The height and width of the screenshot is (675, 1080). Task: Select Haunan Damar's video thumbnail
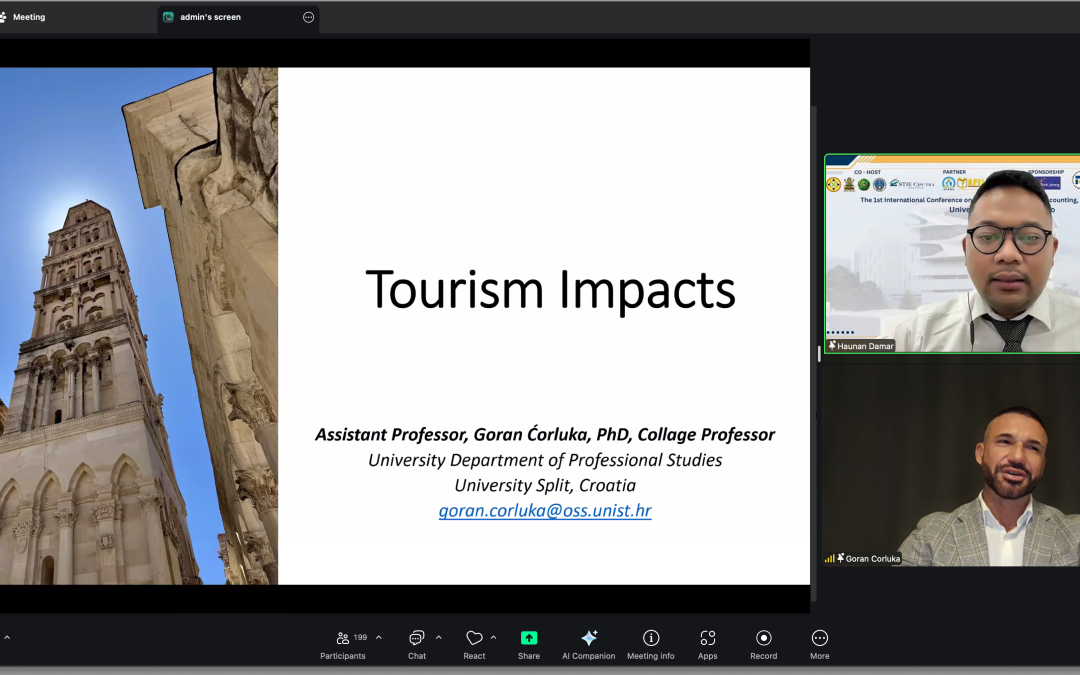(x=952, y=253)
